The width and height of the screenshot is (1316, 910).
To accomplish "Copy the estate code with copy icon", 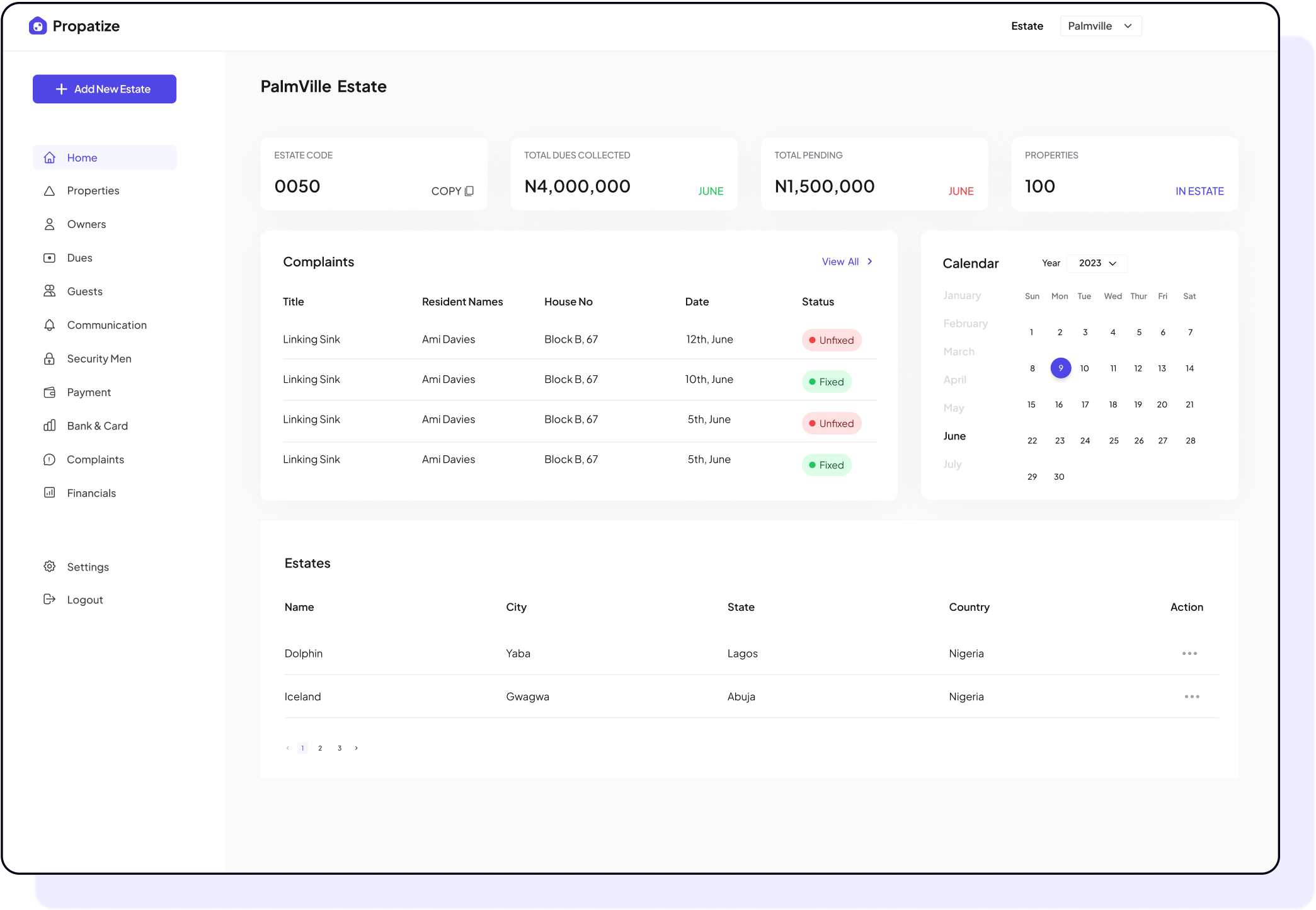I will (469, 191).
